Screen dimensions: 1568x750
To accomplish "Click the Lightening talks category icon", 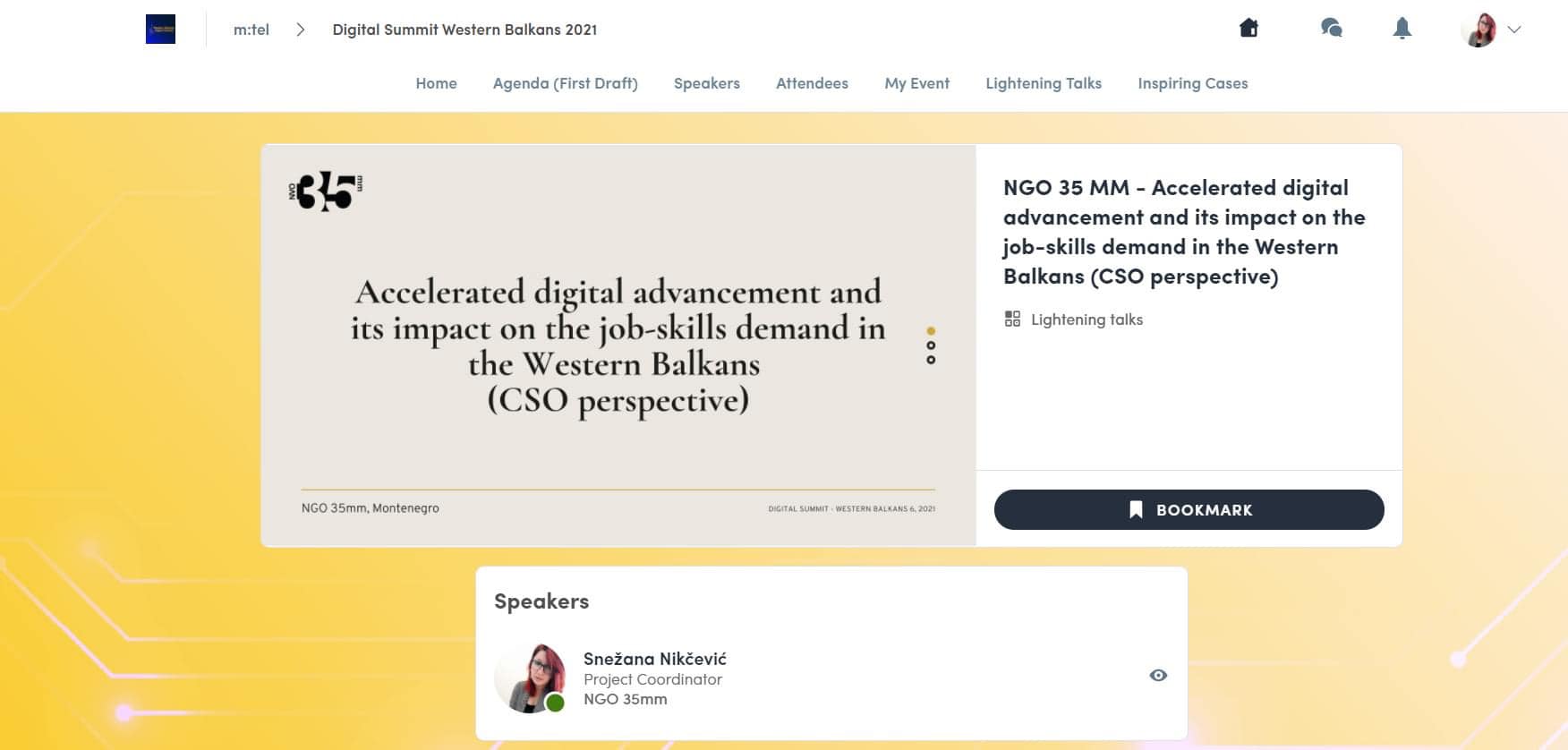I will pyautogui.click(x=1012, y=319).
